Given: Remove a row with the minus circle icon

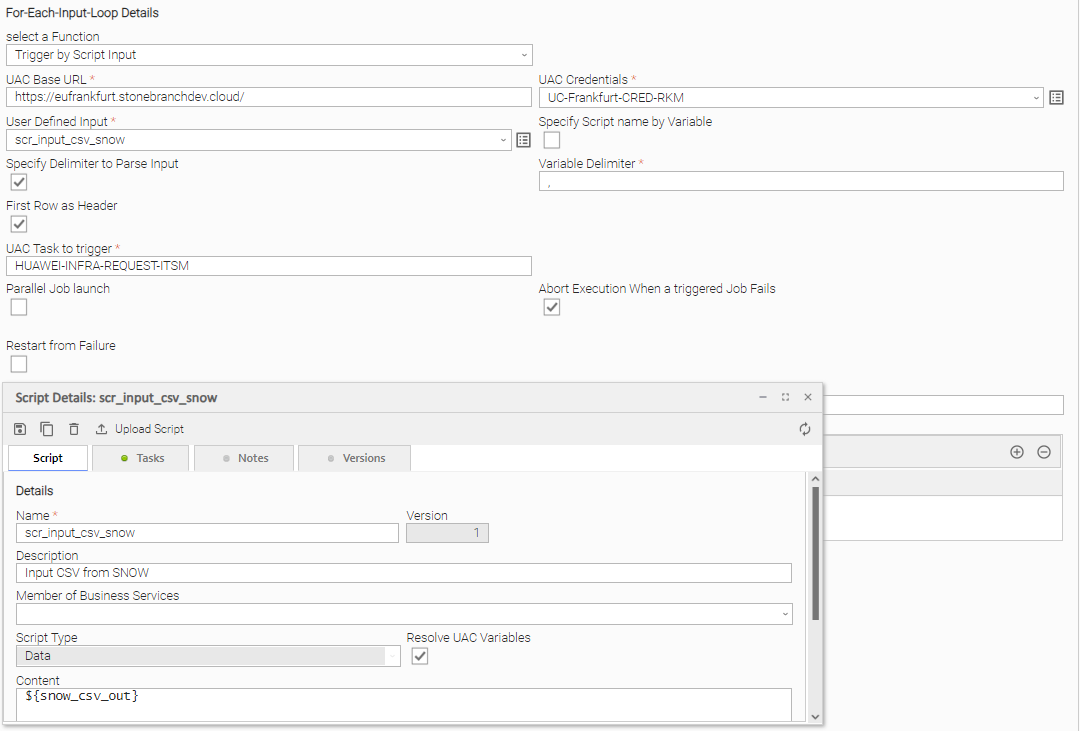Looking at the screenshot, I should click(x=1044, y=452).
